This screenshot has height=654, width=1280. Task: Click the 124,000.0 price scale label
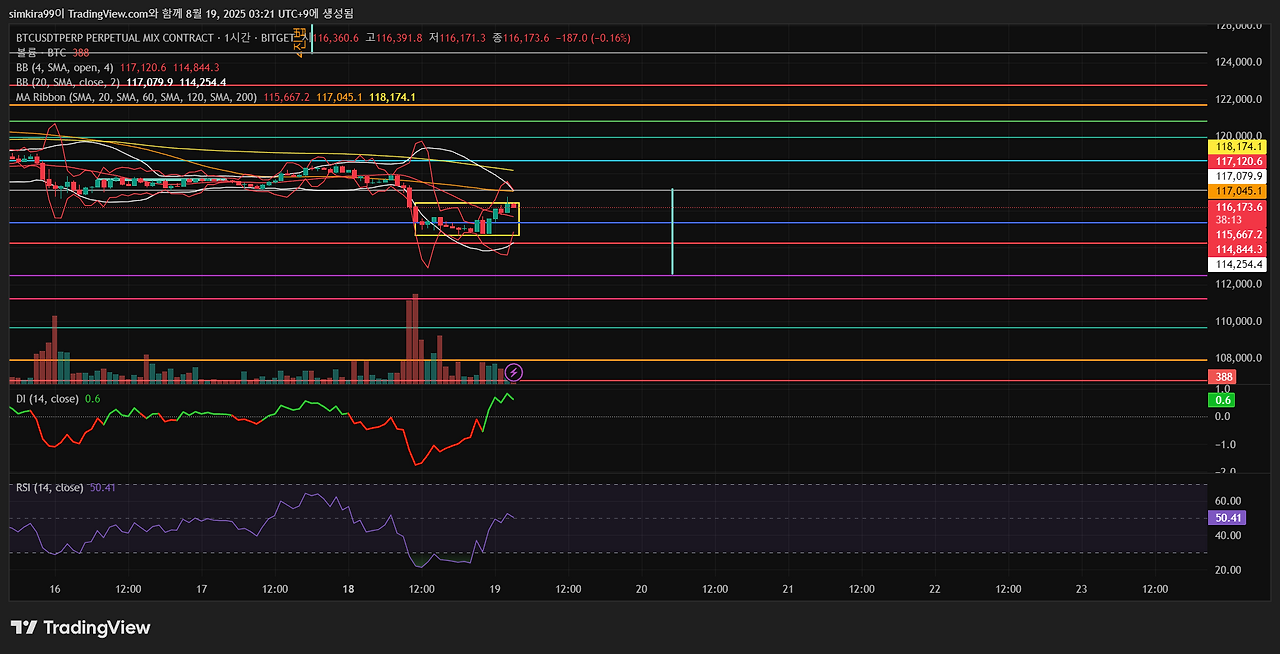[1240, 62]
